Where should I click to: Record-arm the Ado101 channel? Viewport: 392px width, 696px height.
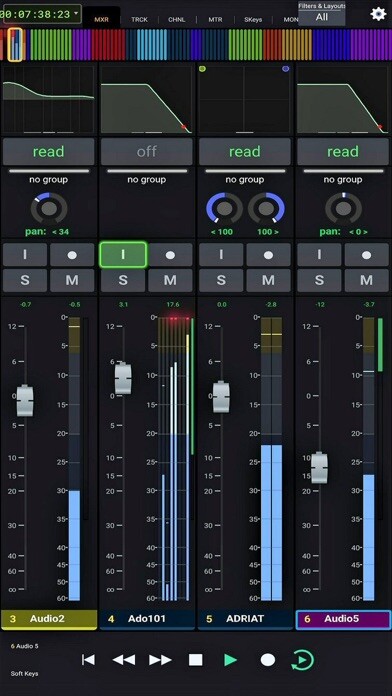(170, 255)
